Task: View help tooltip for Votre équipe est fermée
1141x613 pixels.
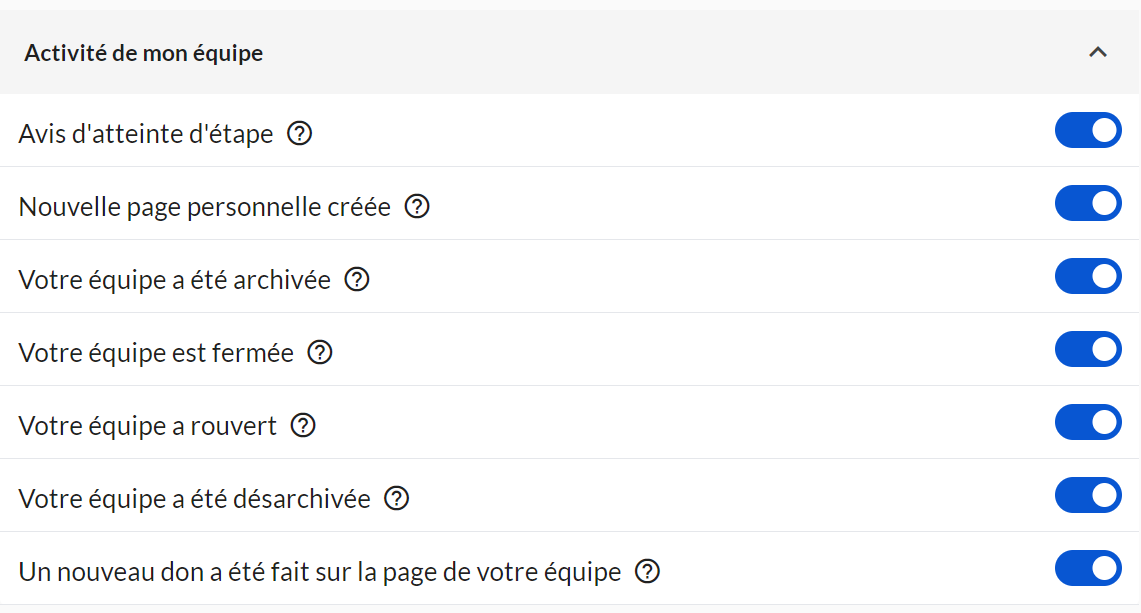Action: point(320,352)
